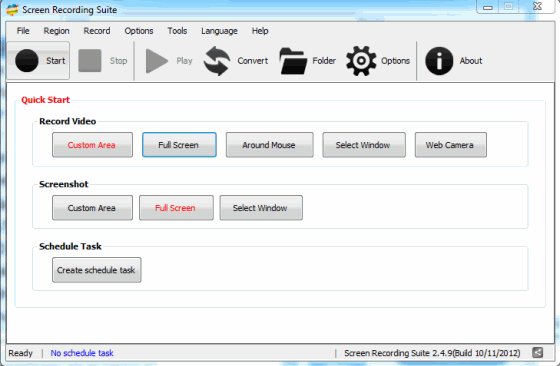Image resolution: width=560 pixels, height=366 pixels.
Task: Click the Play triangle icon
Action: 157,61
